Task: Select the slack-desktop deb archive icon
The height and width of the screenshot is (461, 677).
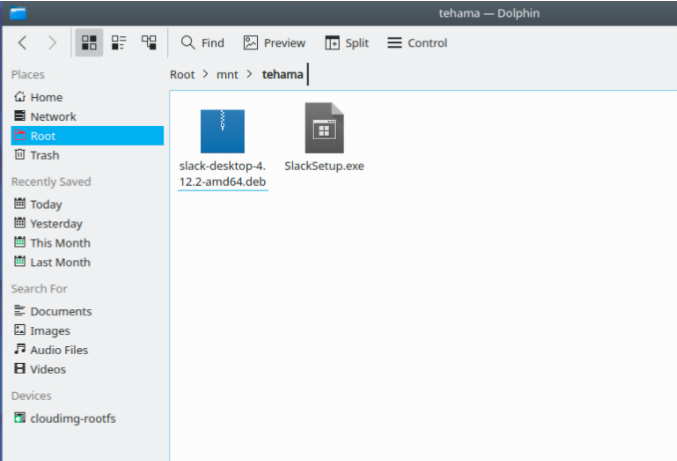Action: coord(222,131)
